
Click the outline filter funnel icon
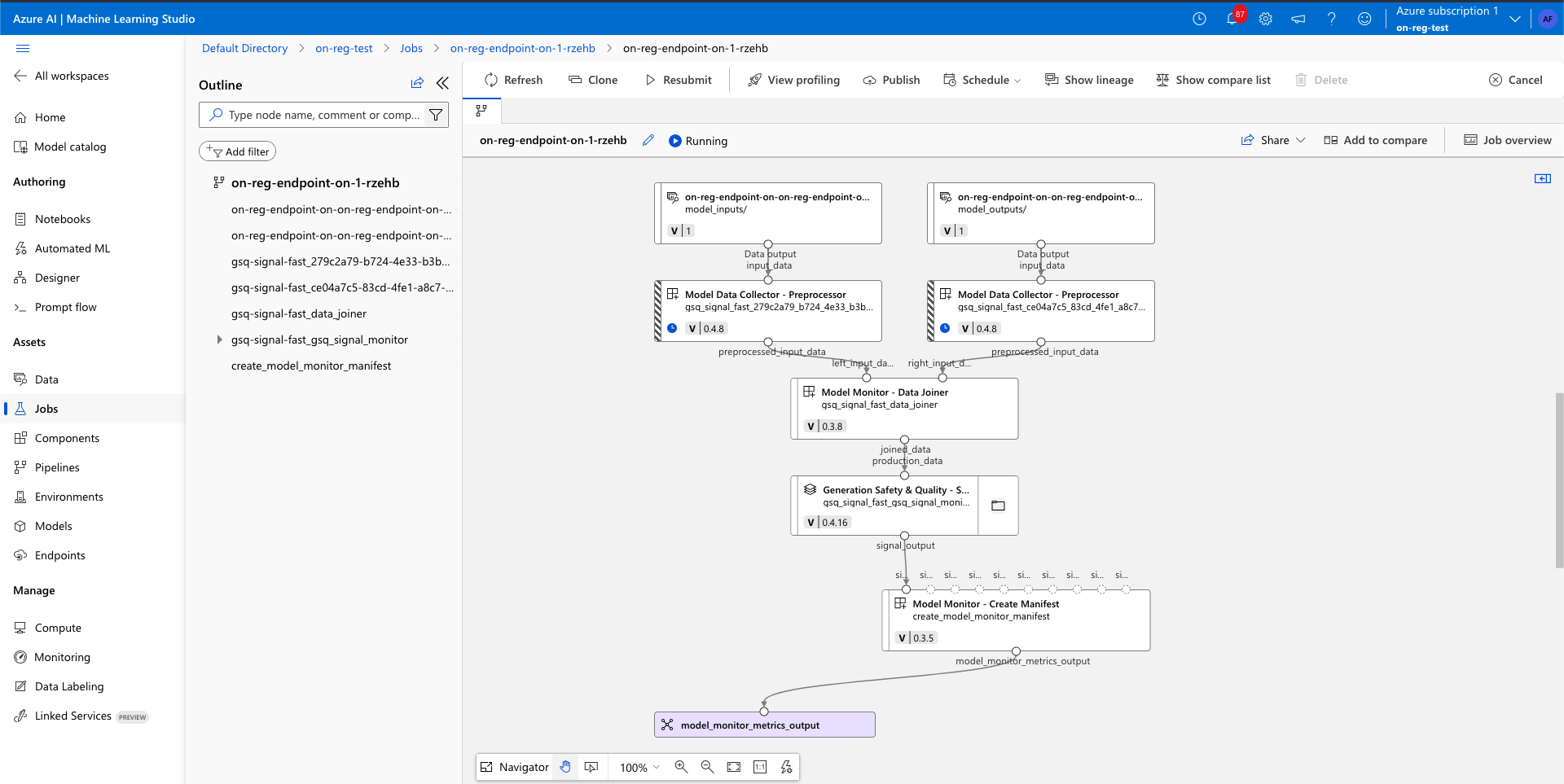click(437, 115)
